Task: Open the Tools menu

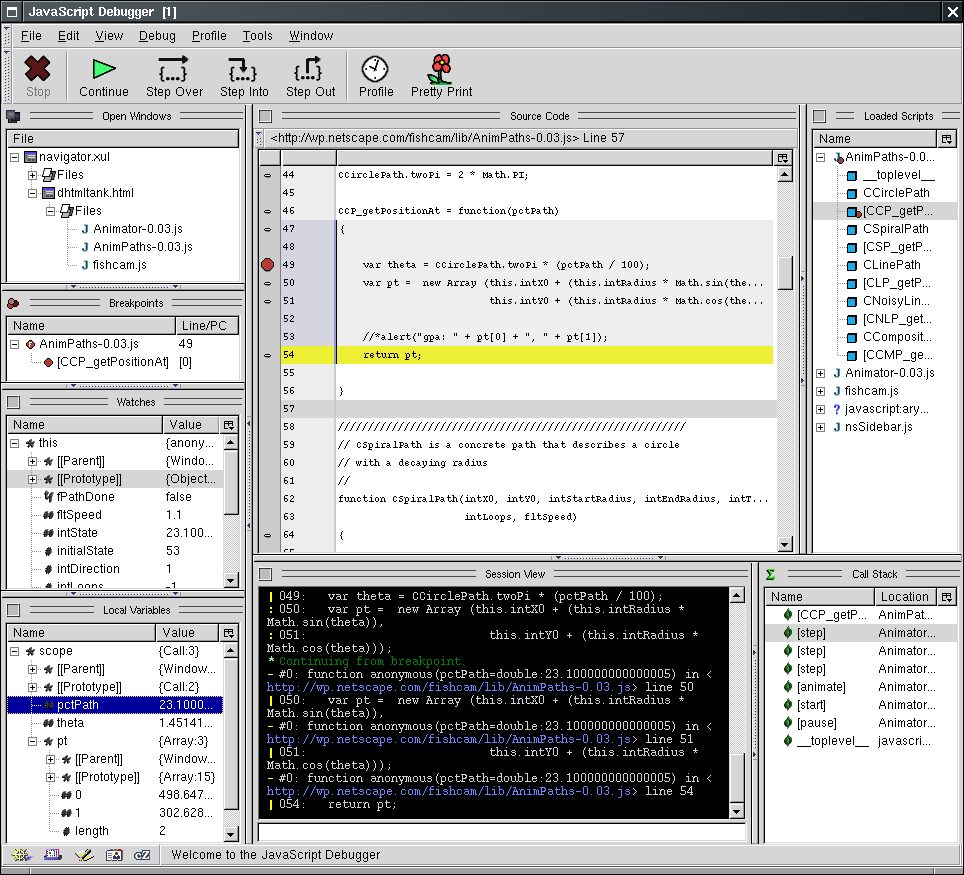Action: click(x=257, y=36)
